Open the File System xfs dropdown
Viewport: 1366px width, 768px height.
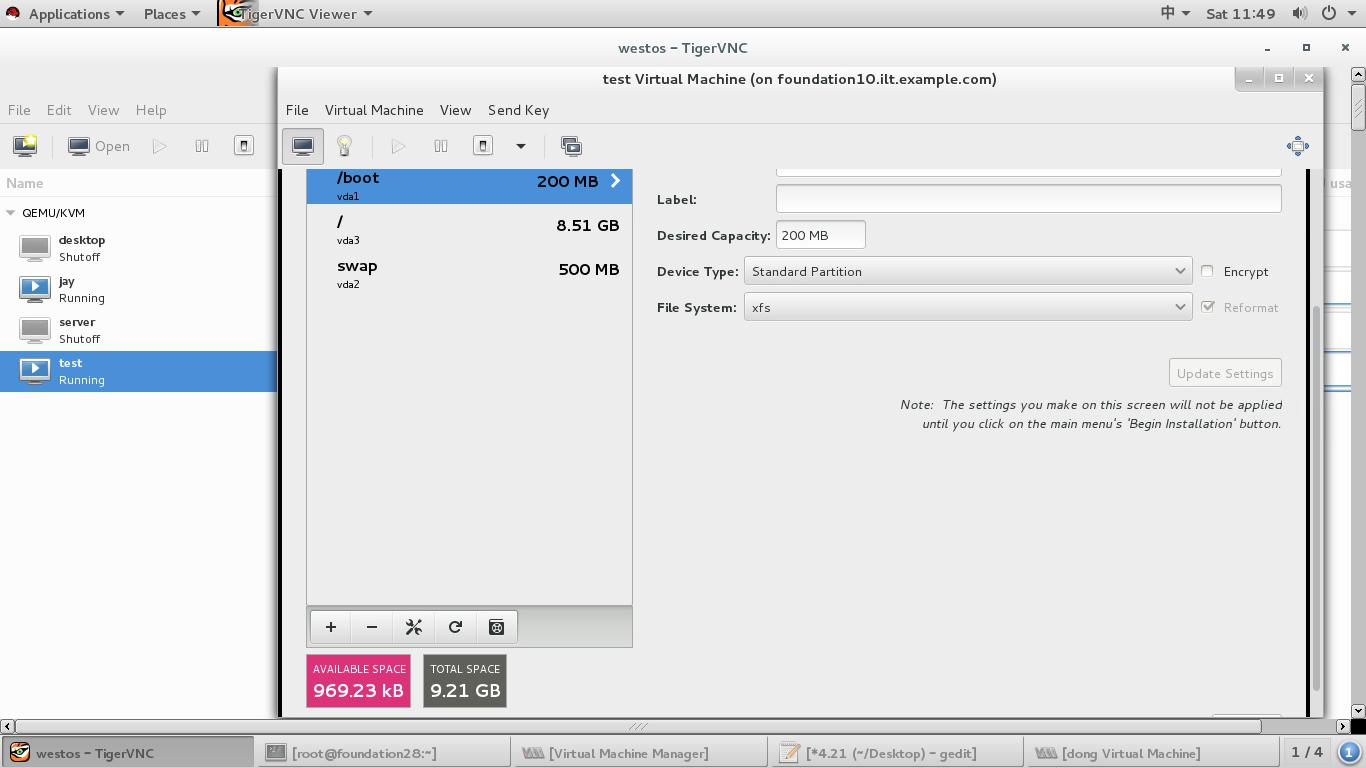(x=967, y=307)
